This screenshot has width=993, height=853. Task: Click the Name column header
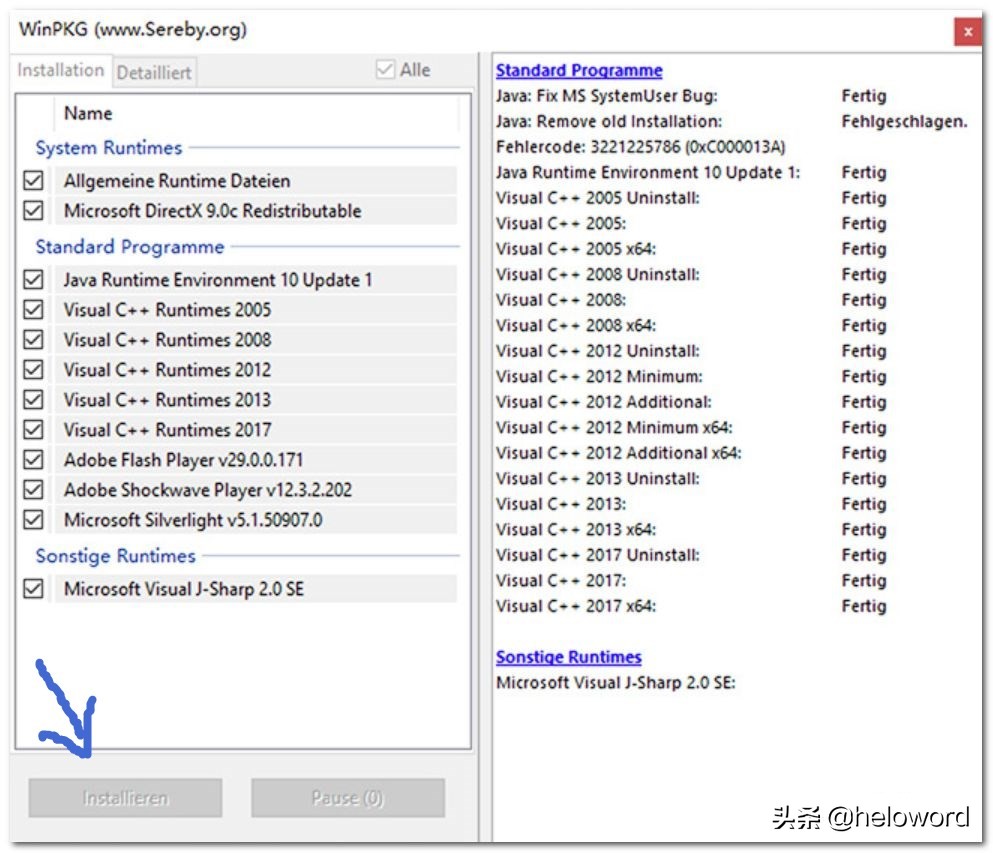pyautogui.click(x=88, y=114)
